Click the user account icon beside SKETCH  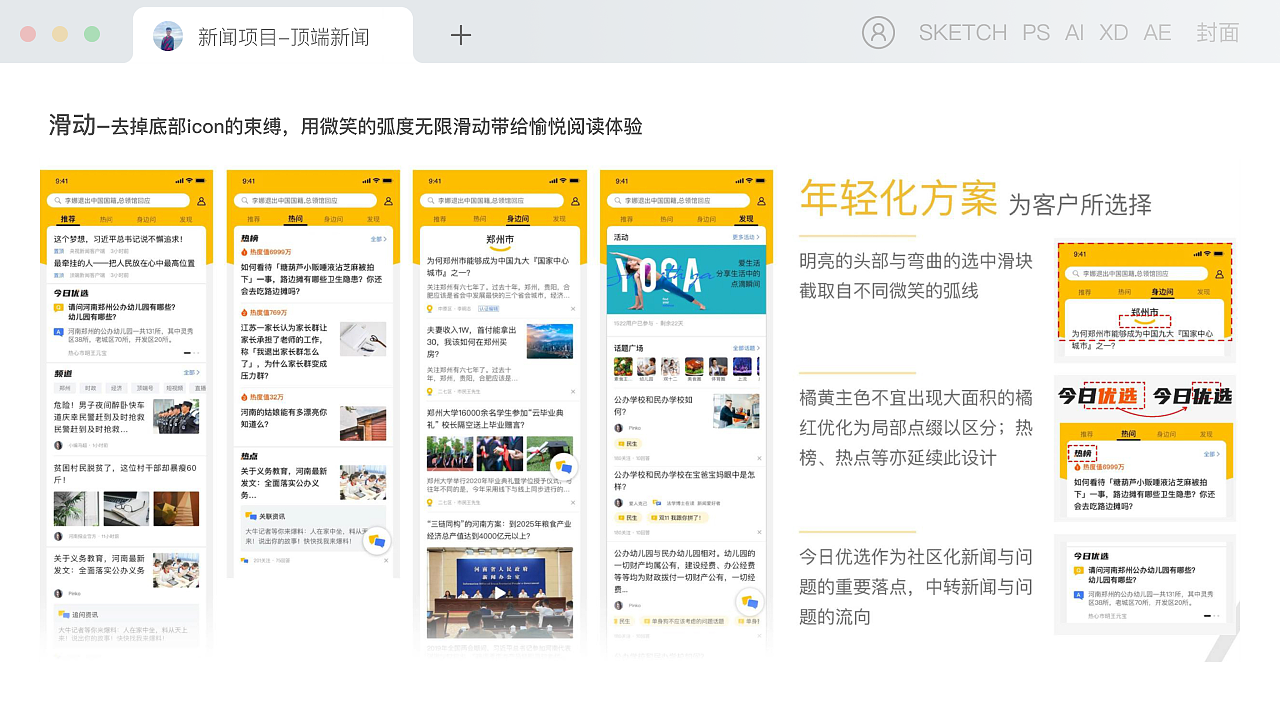point(878,33)
